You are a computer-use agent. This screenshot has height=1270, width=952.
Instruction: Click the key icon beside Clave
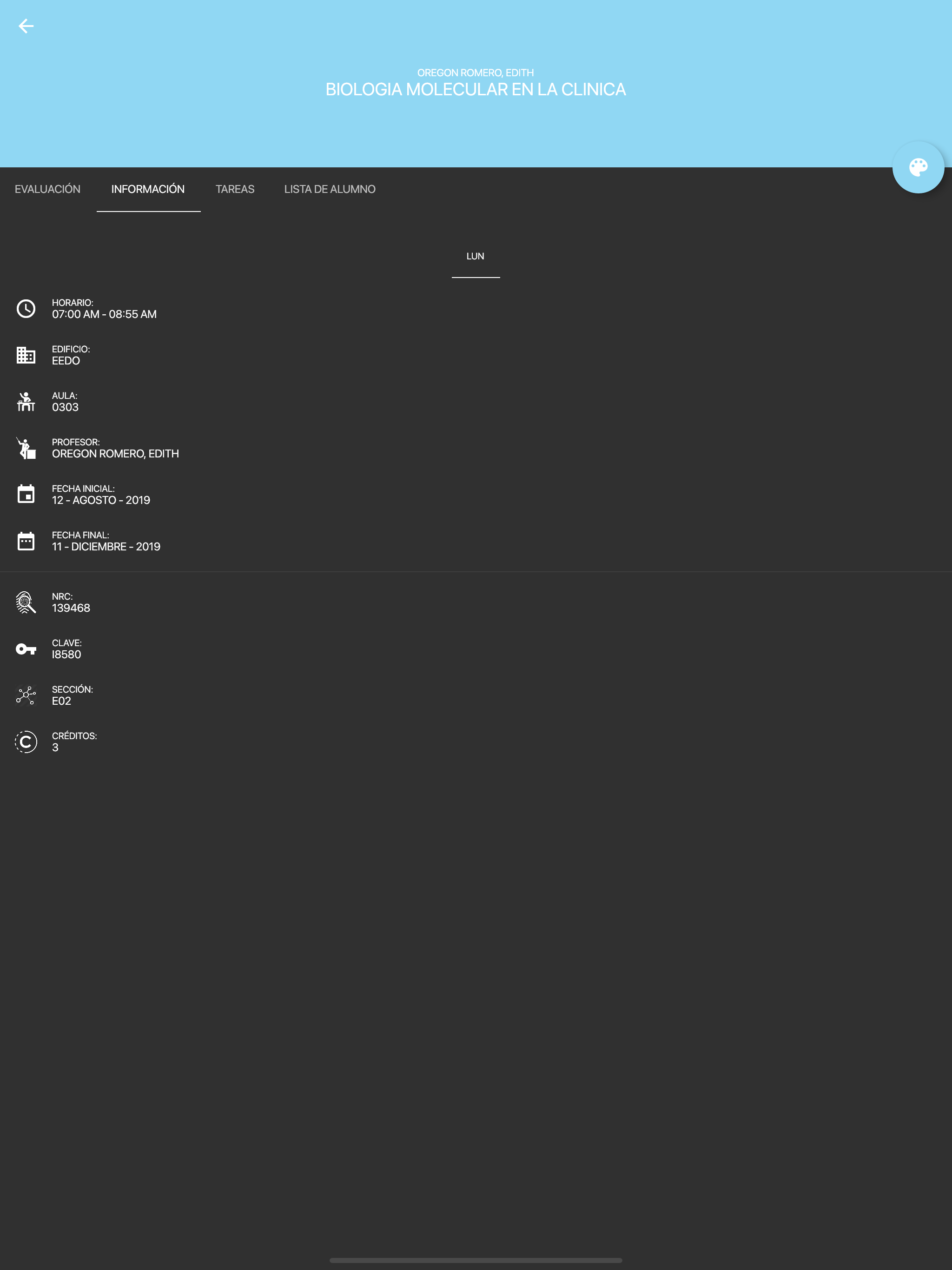pyautogui.click(x=26, y=649)
